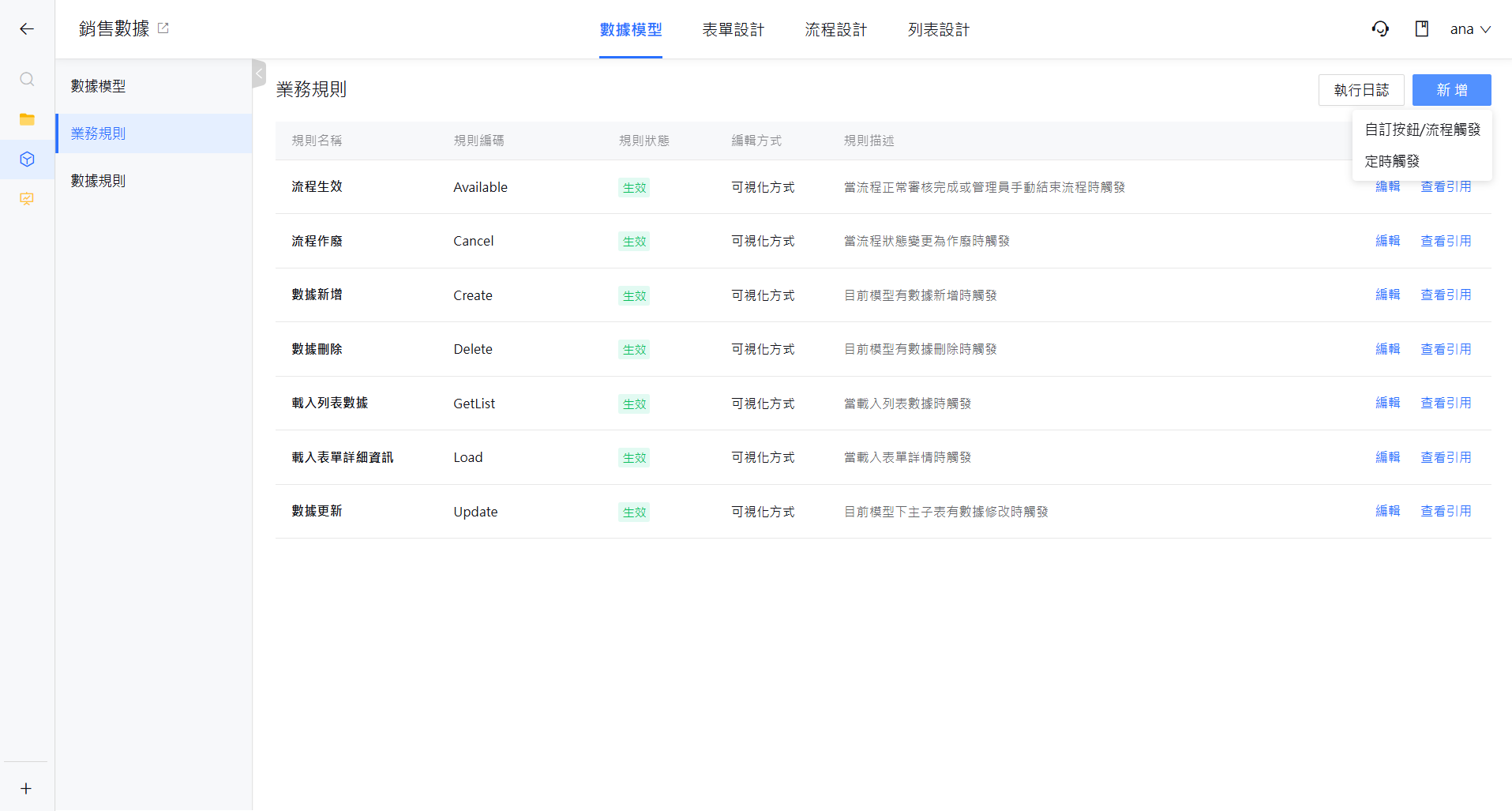This screenshot has width=1512, height=811.
Task: Click the 規則名稱 column header
Action: click(x=317, y=141)
